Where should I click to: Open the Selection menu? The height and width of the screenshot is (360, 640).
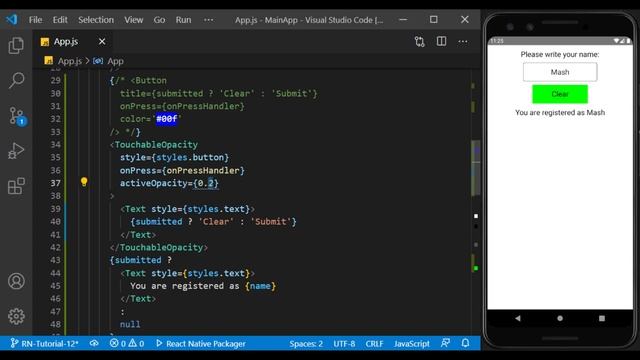[96, 20]
